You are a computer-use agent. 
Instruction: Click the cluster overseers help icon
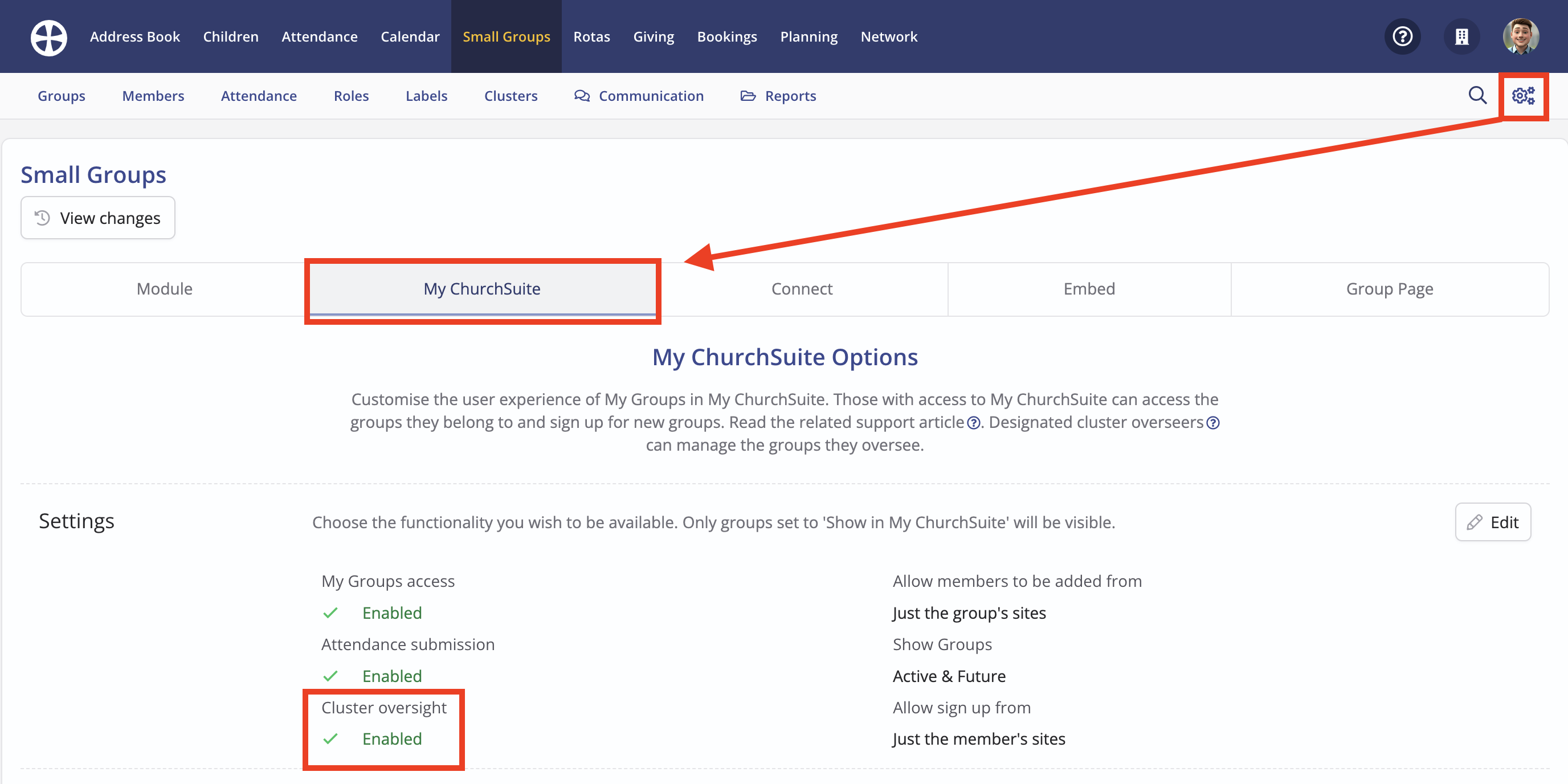point(1212,423)
